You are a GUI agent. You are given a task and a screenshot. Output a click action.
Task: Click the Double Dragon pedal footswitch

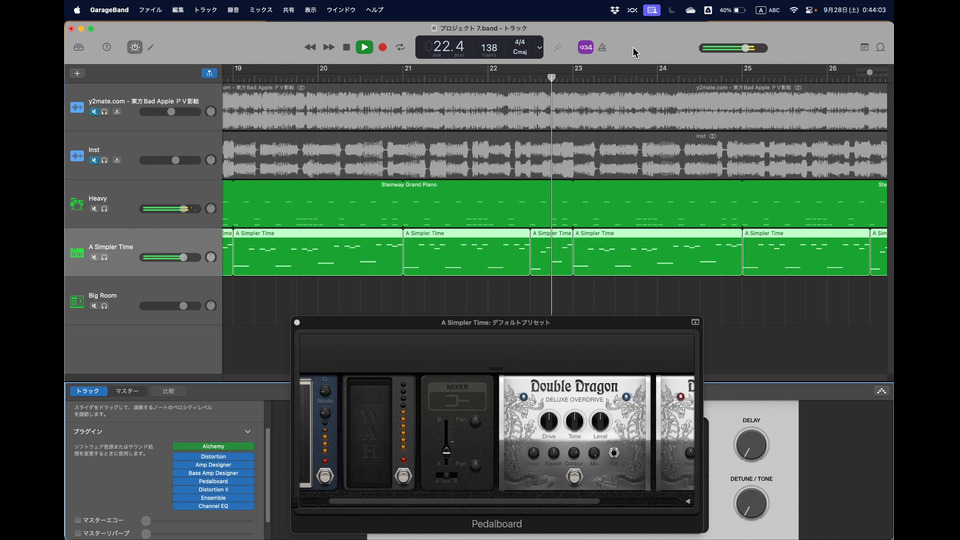(574, 477)
